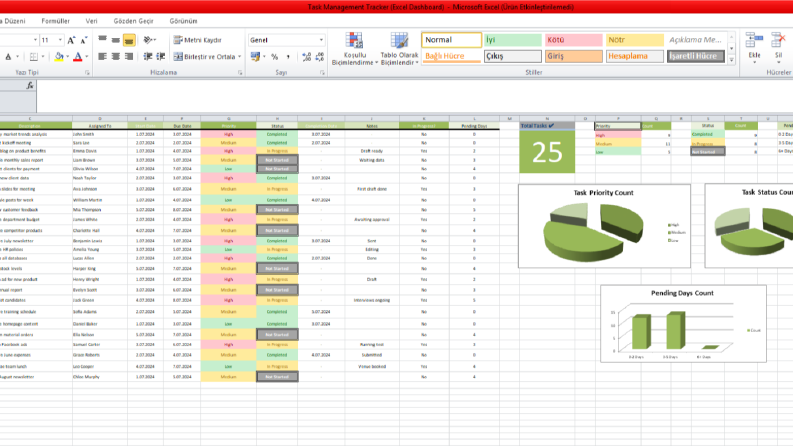Apply the İyi green cell style

(513, 40)
